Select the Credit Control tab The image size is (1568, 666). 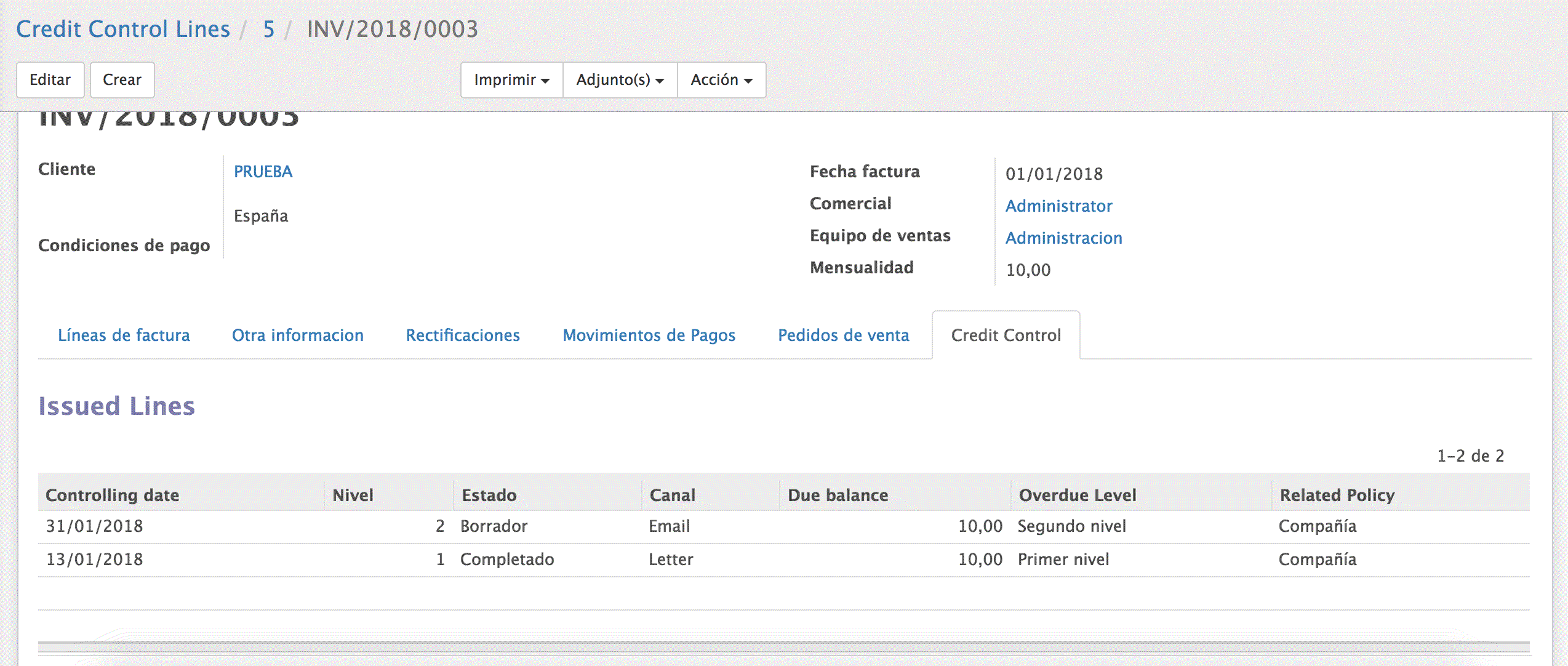(x=1006, y=335)
